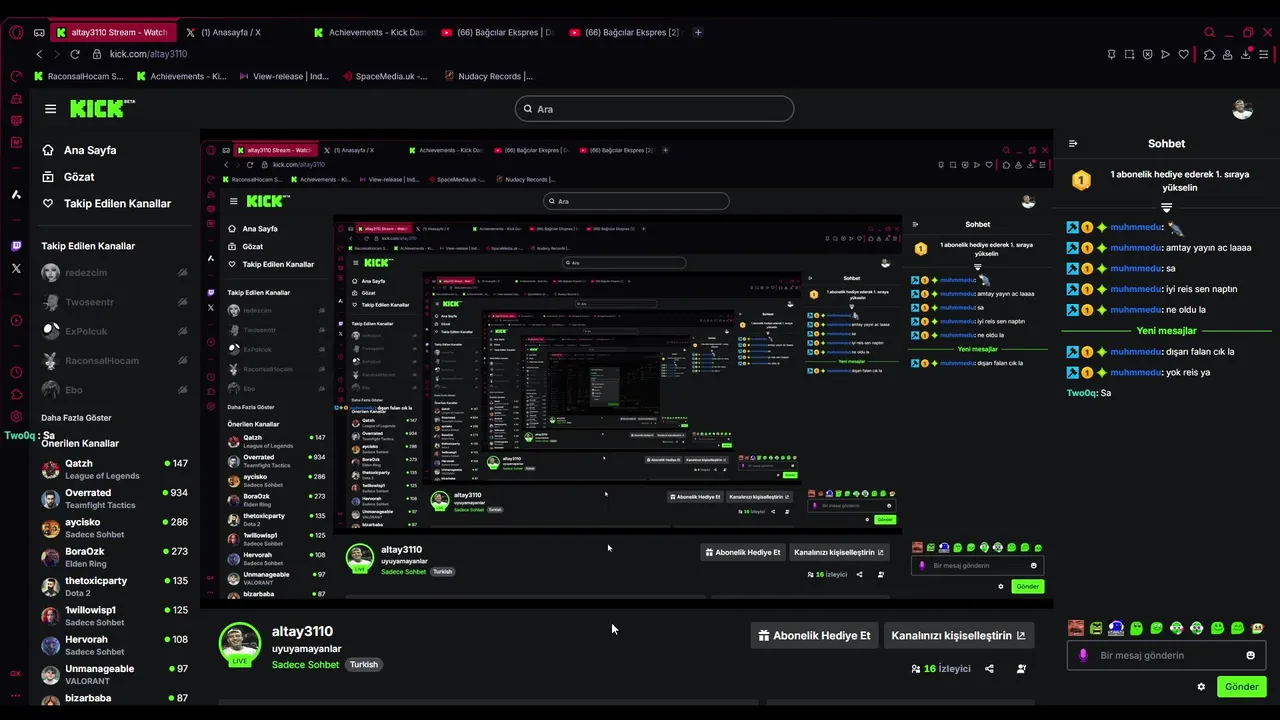The image size is (1280, 720).
Task: Open X in Opera sidebar
Action: (16, 268)
